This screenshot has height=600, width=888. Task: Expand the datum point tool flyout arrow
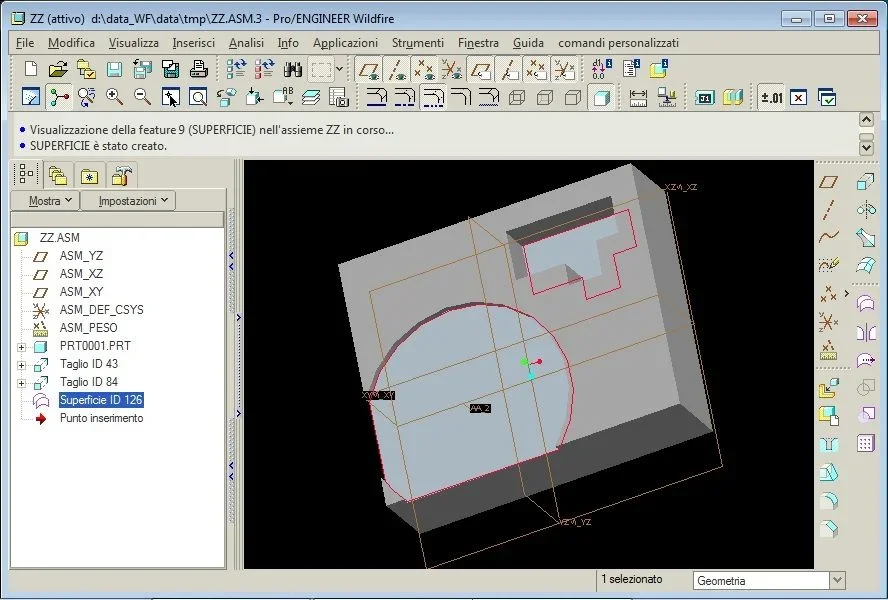coord(847,293)
